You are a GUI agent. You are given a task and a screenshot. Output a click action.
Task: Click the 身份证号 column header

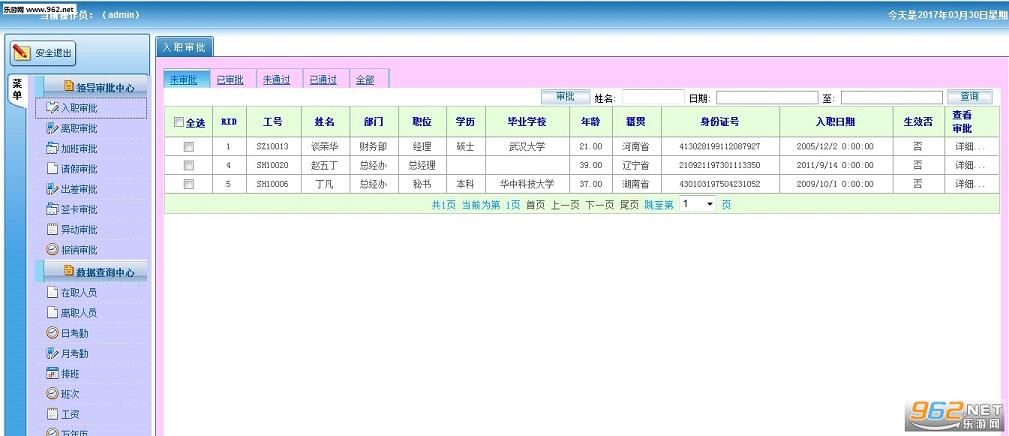tap(720, 122)
